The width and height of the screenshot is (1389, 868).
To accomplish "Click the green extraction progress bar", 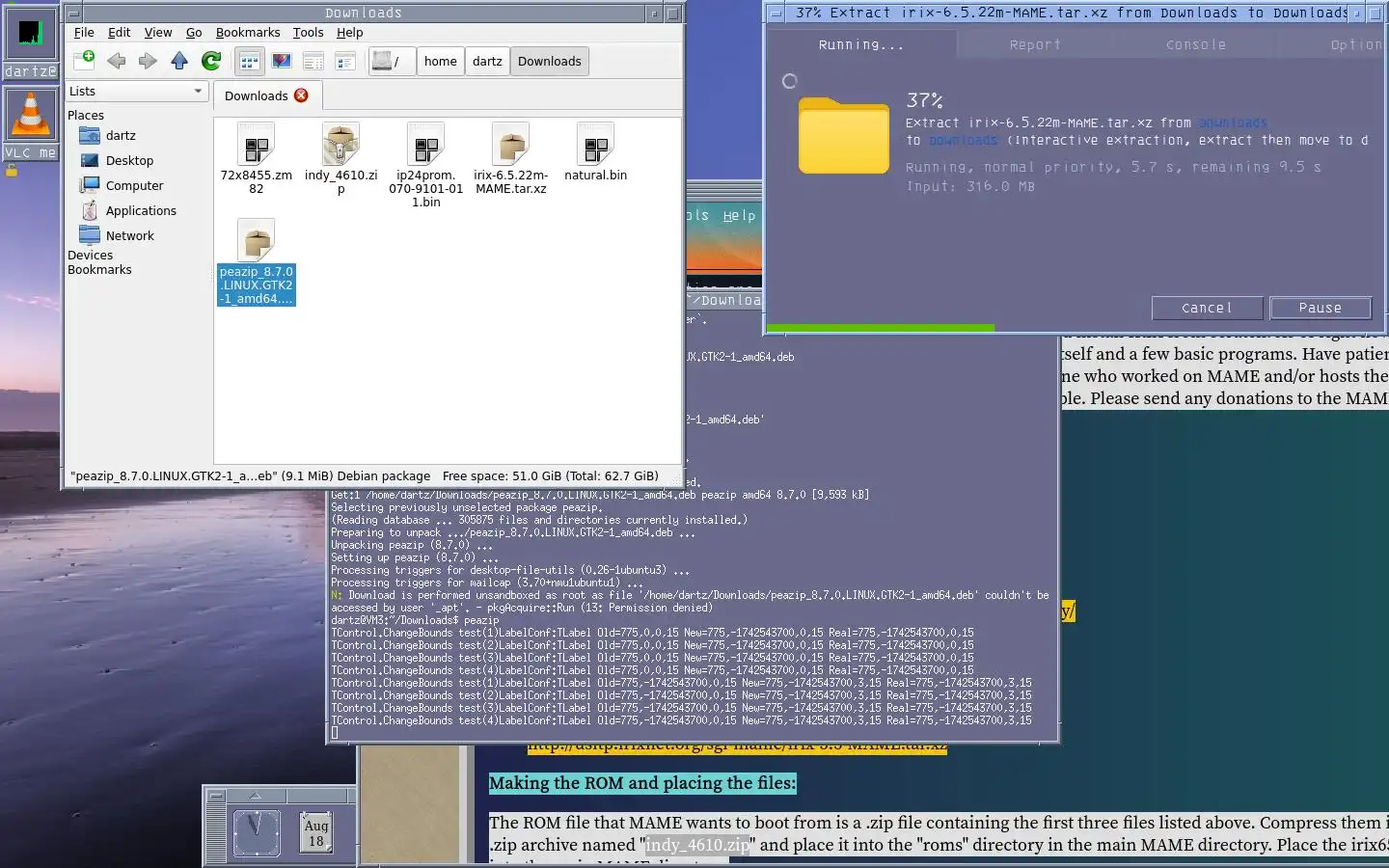I will pyautogui.click(x=881, y=328).
